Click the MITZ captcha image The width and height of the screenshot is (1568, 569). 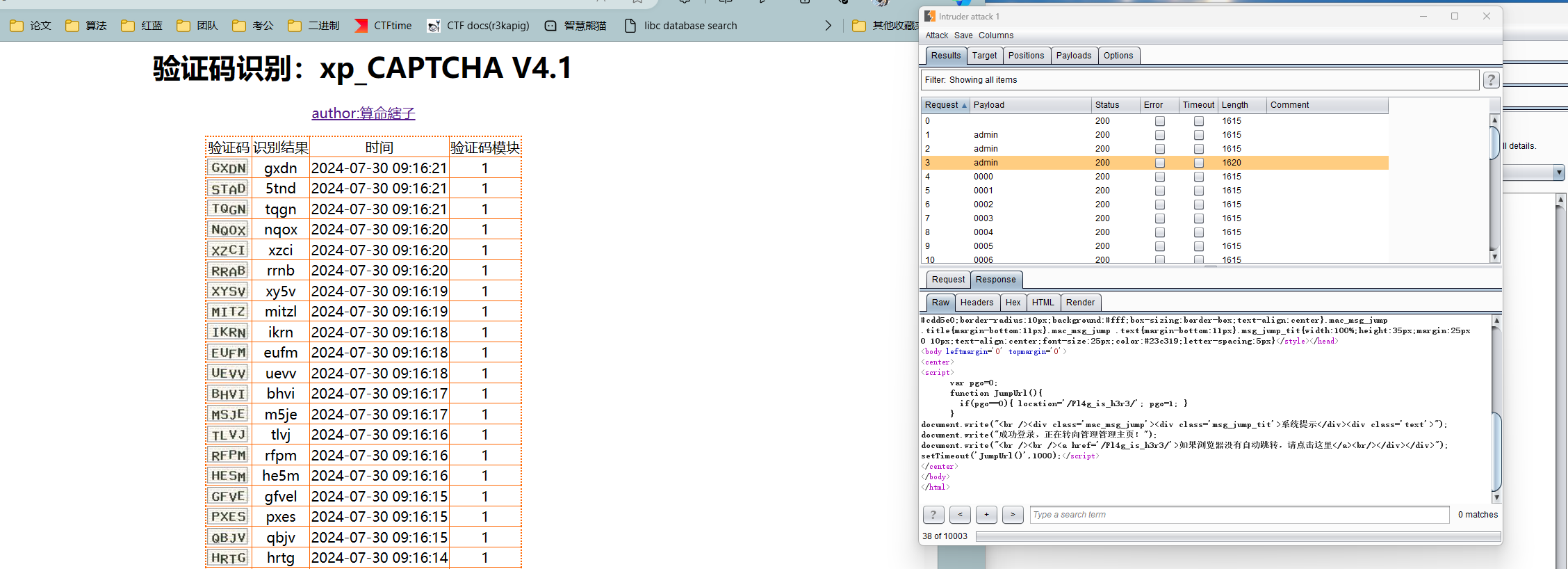pos(228,312)
